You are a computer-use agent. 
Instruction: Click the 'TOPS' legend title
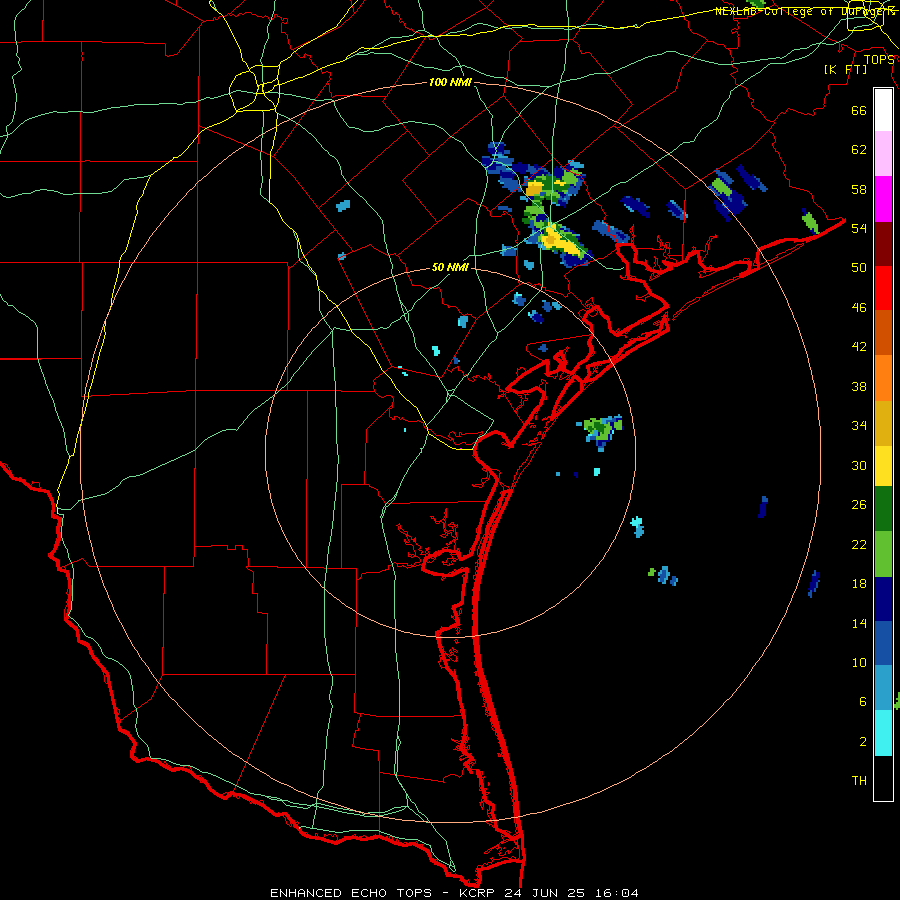click(879, 60)
